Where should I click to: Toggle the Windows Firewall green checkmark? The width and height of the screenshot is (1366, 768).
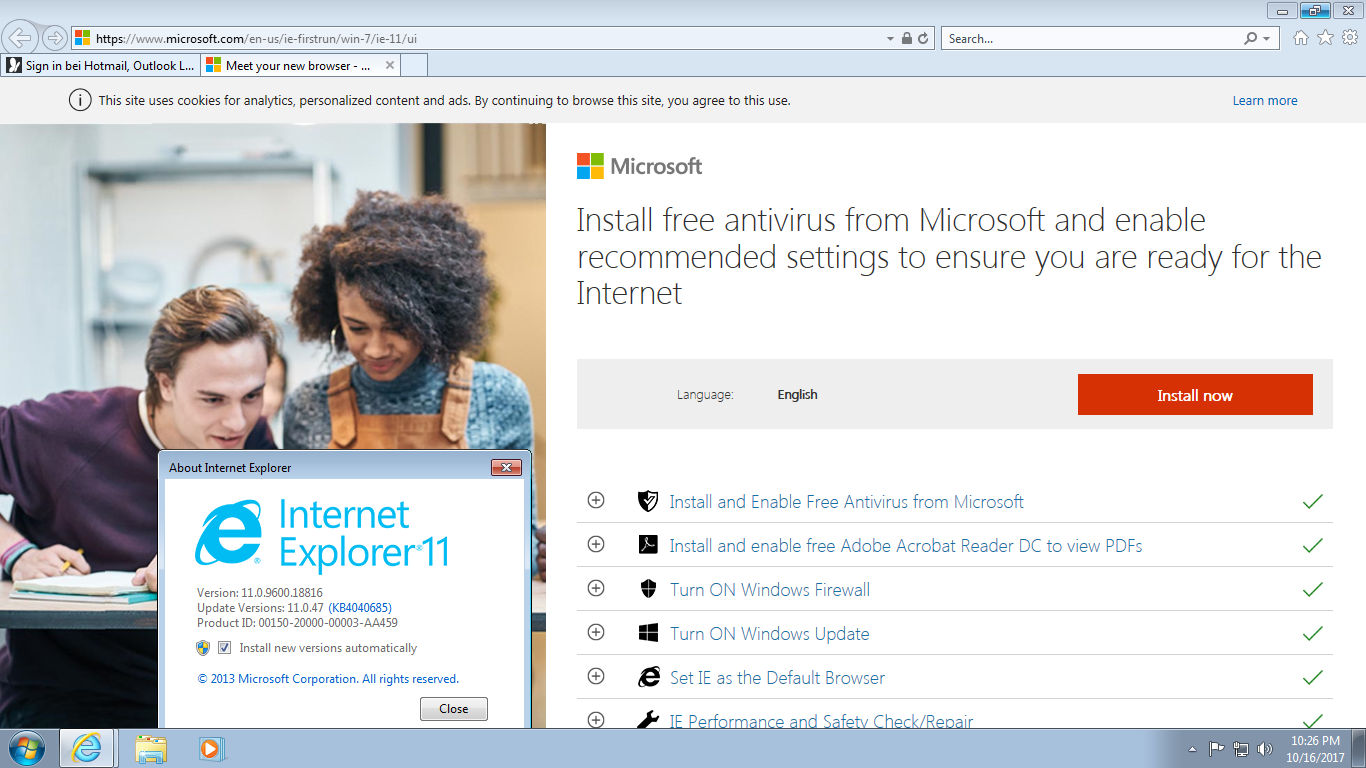pyautogui.click(x=1312, y=589)
